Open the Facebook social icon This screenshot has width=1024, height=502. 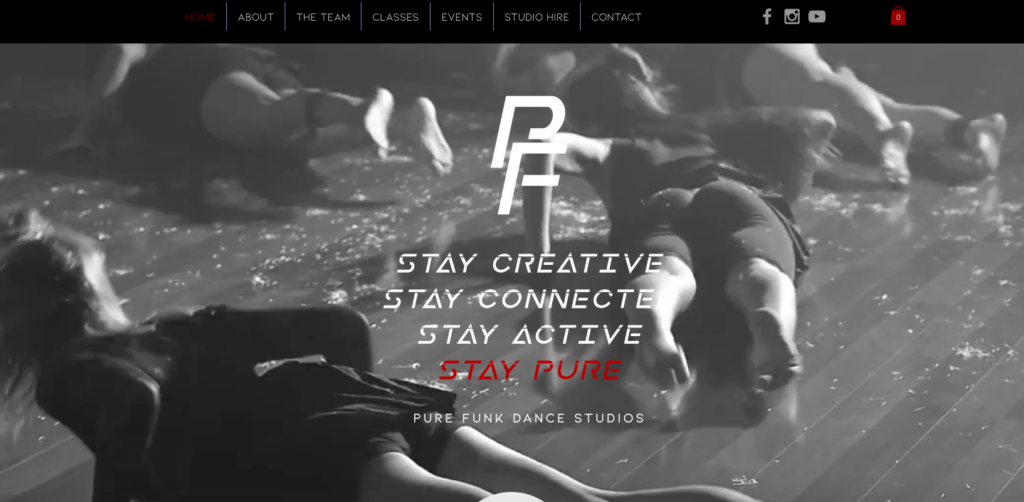[767, 17]
